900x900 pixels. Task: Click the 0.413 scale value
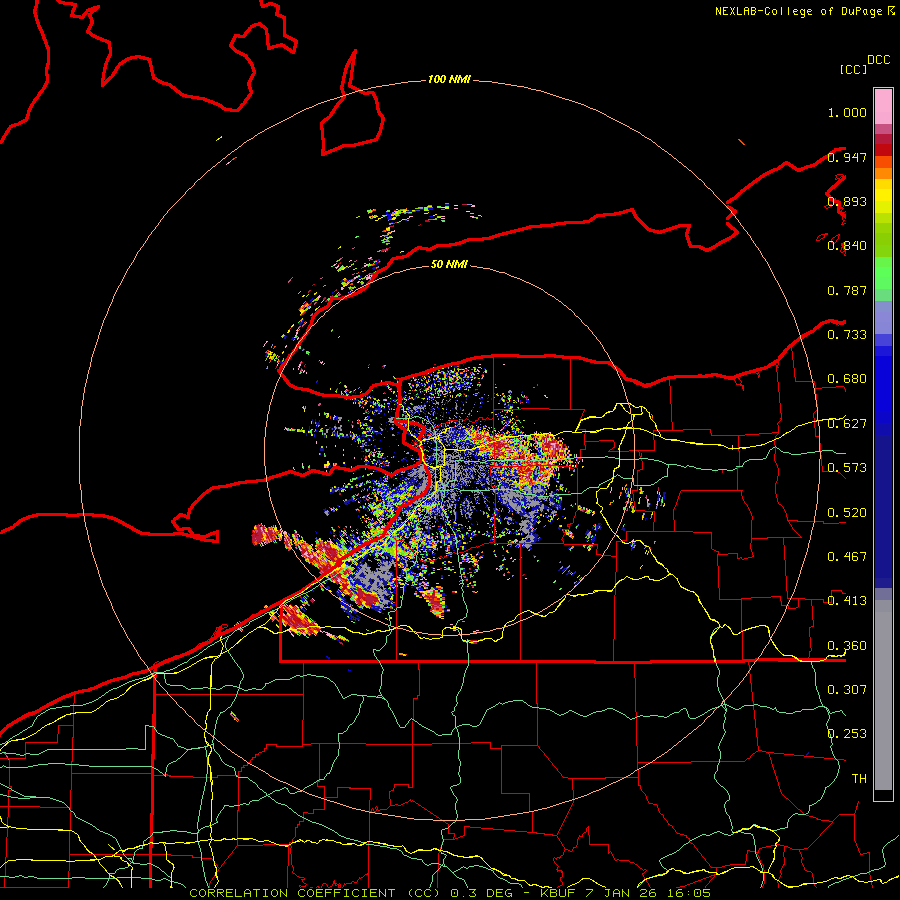pyautogui.click(x=847, y=601)
